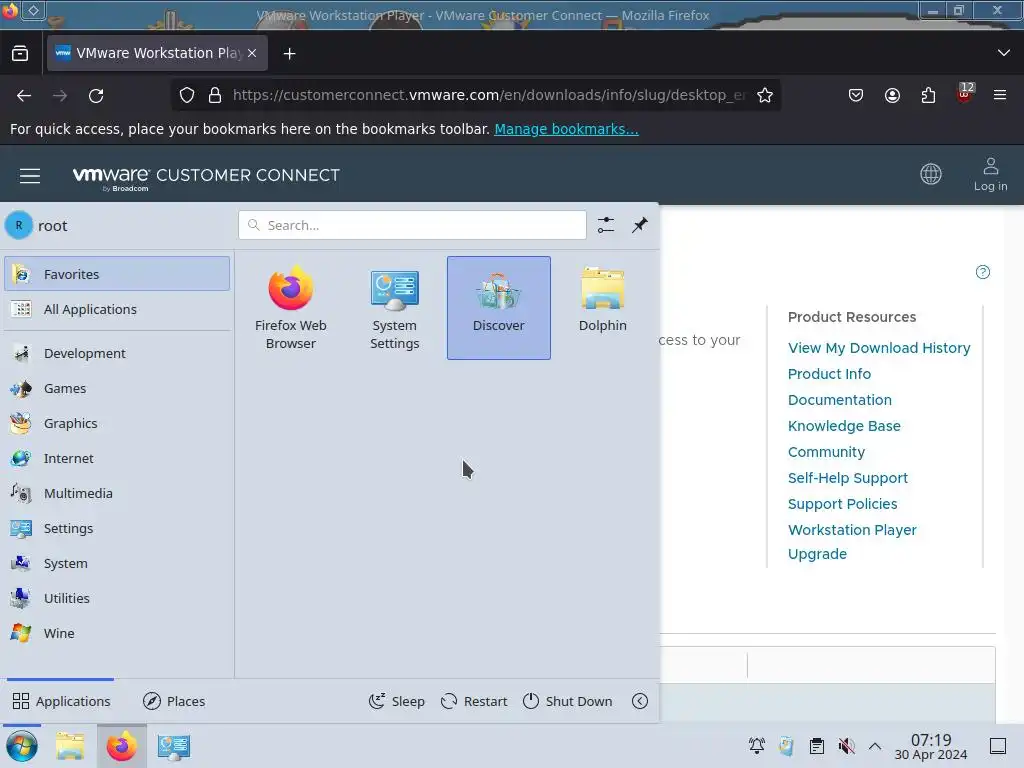Open the Internet category
The width and height of the screenshot is (1024, 768).
pos(117,458)
